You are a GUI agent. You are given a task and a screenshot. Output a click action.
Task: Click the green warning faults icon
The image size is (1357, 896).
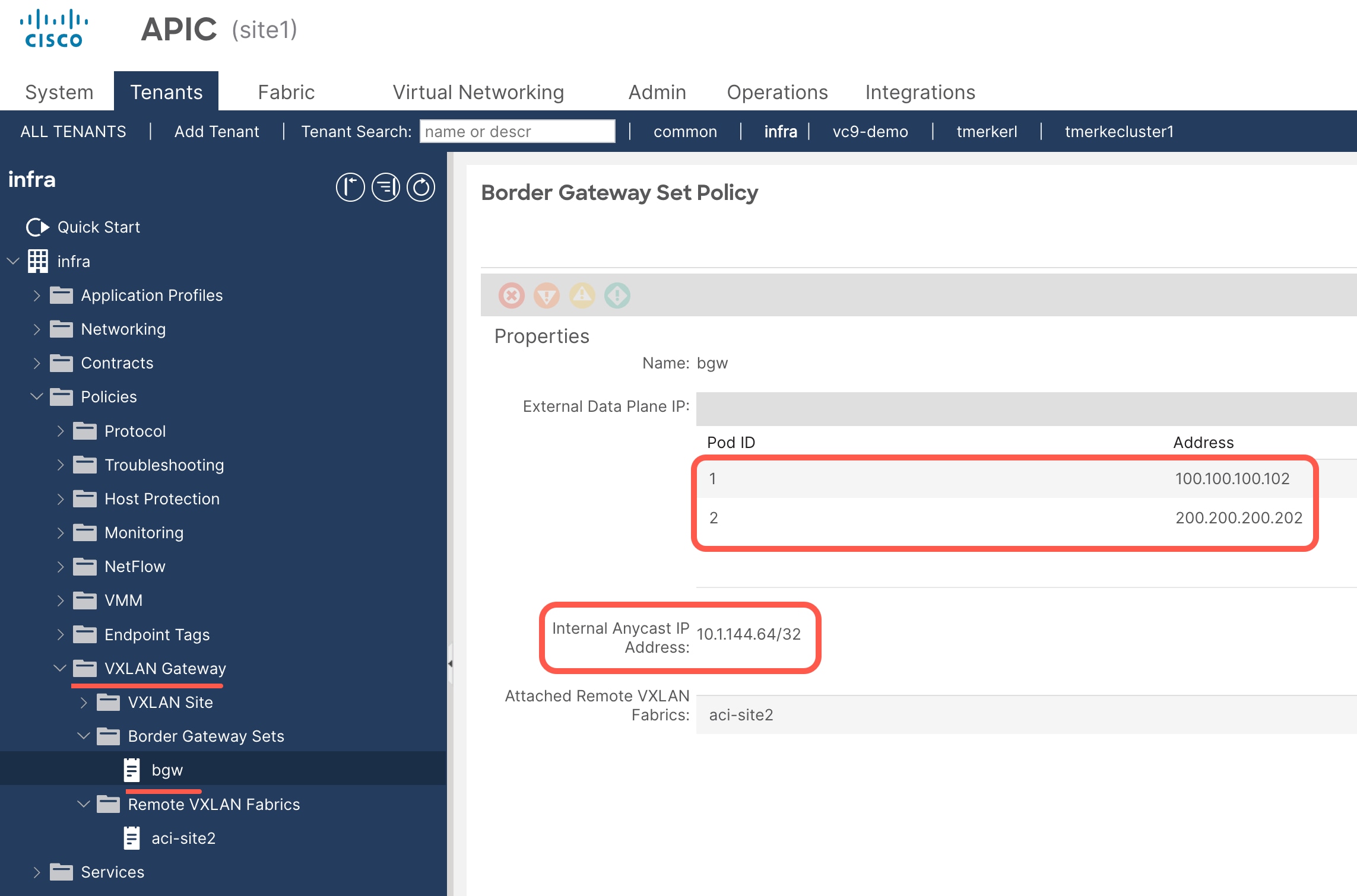pos(617,295)
